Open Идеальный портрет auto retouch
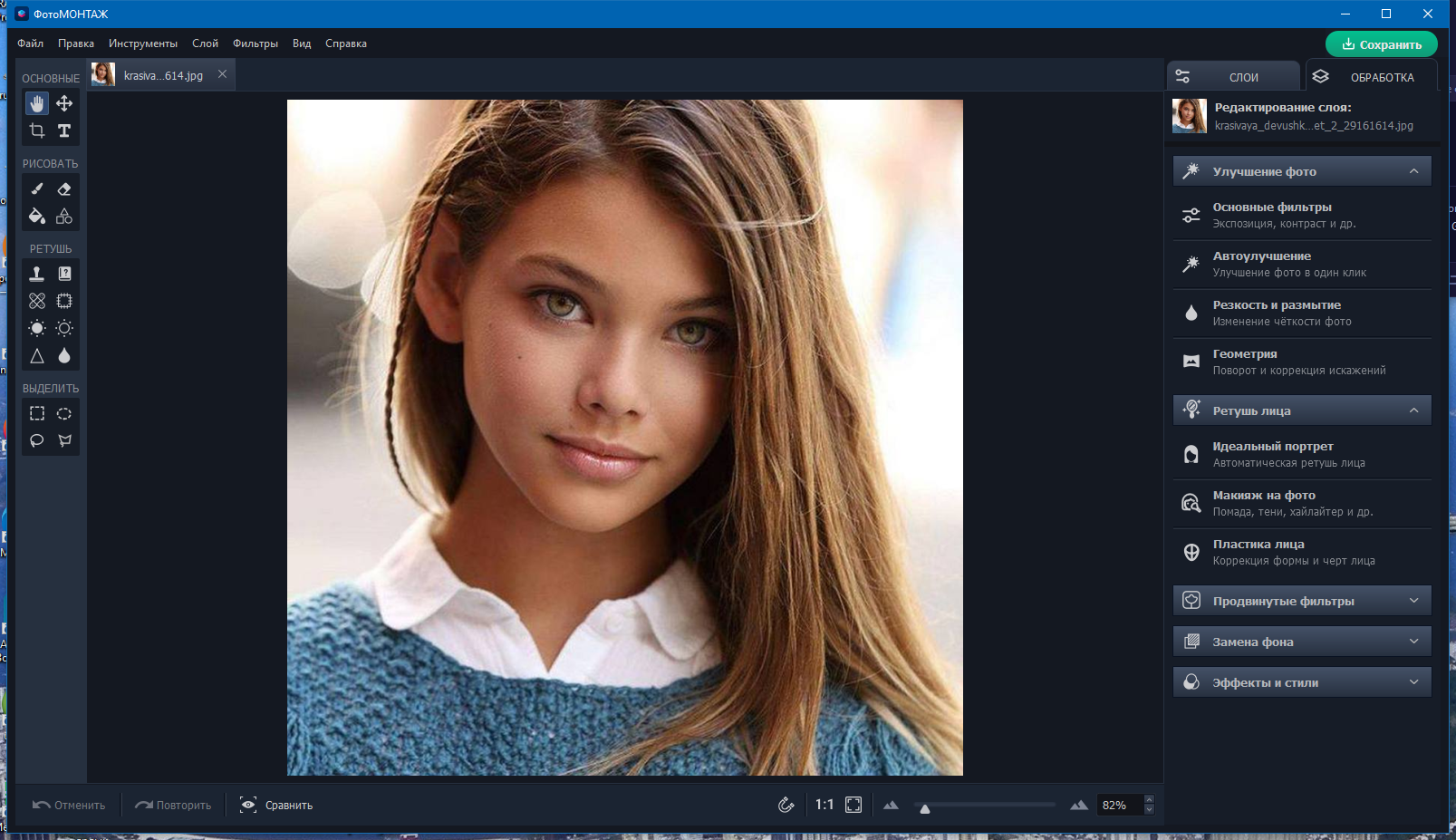The height and width of the screenshot is (840, 1456). [1302, 455]
